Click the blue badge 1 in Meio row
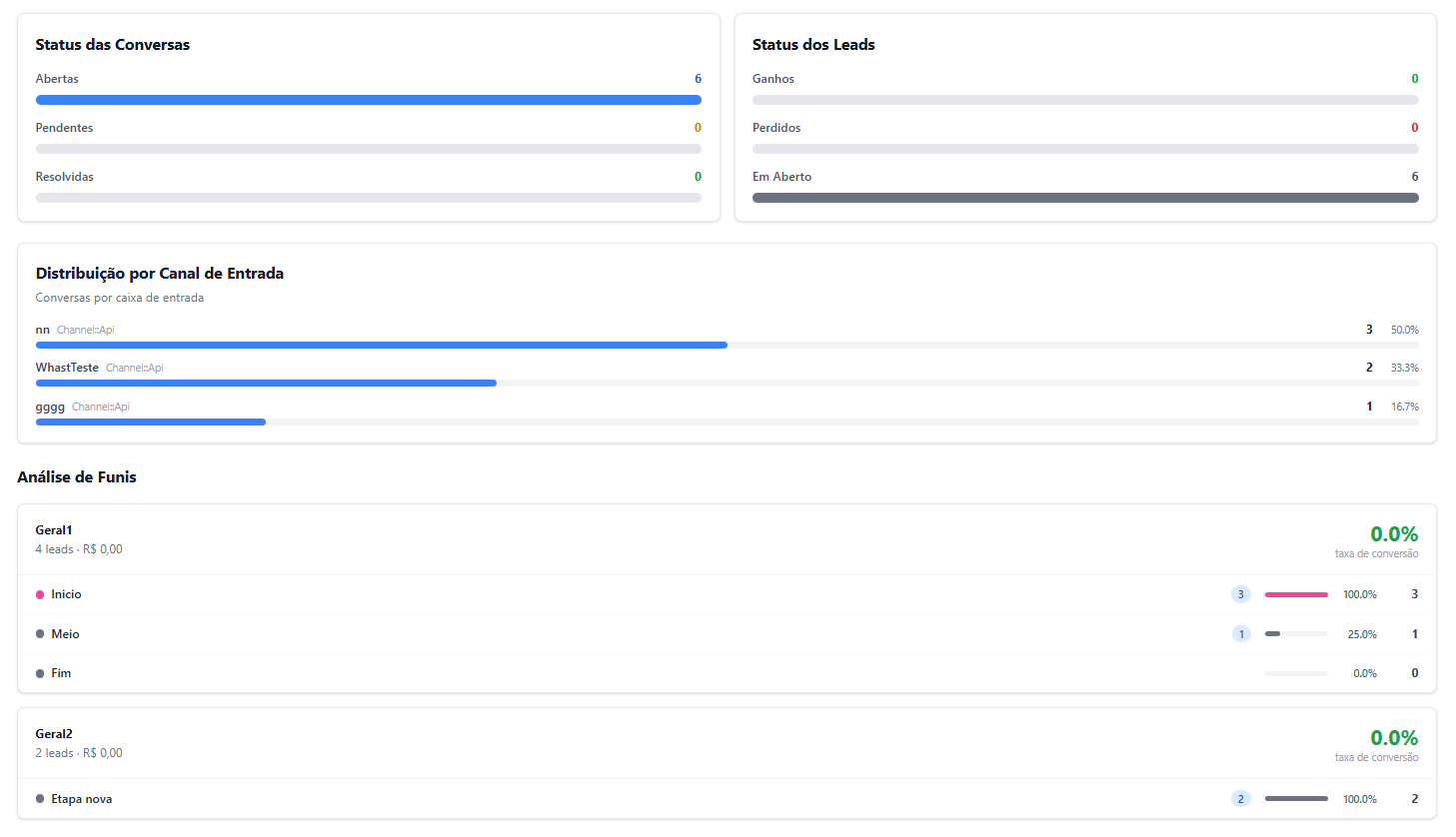The image size is (1456, 837). pyautogui.click(x=1241, y=634)
